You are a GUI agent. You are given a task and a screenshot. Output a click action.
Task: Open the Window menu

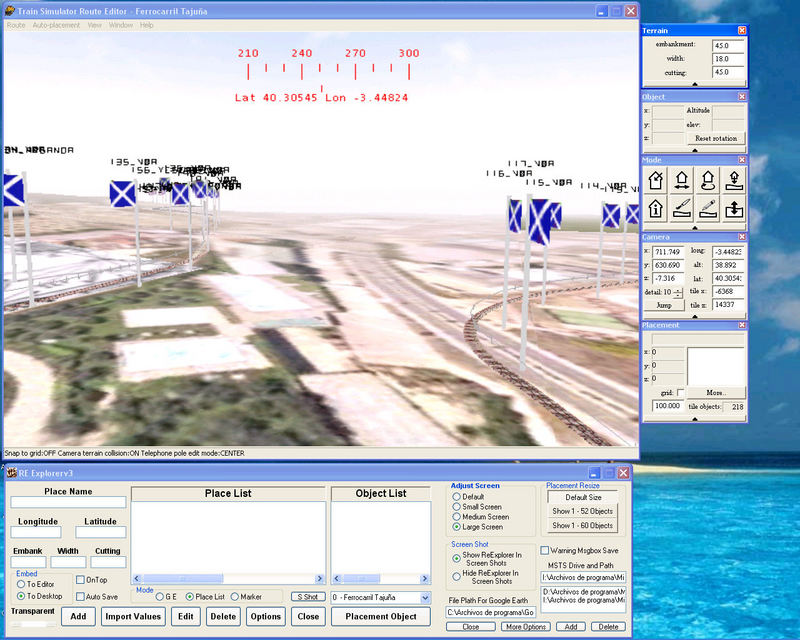(121, 25)
